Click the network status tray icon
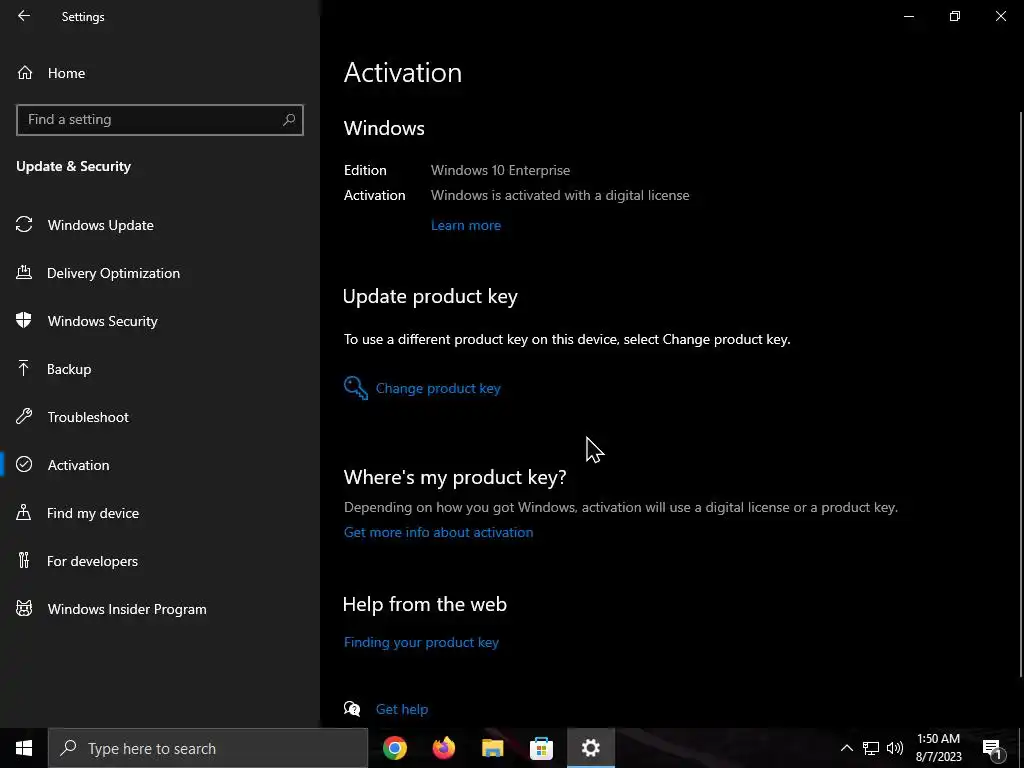Screen dimensions: 1024x768 [x=871, y=748]
